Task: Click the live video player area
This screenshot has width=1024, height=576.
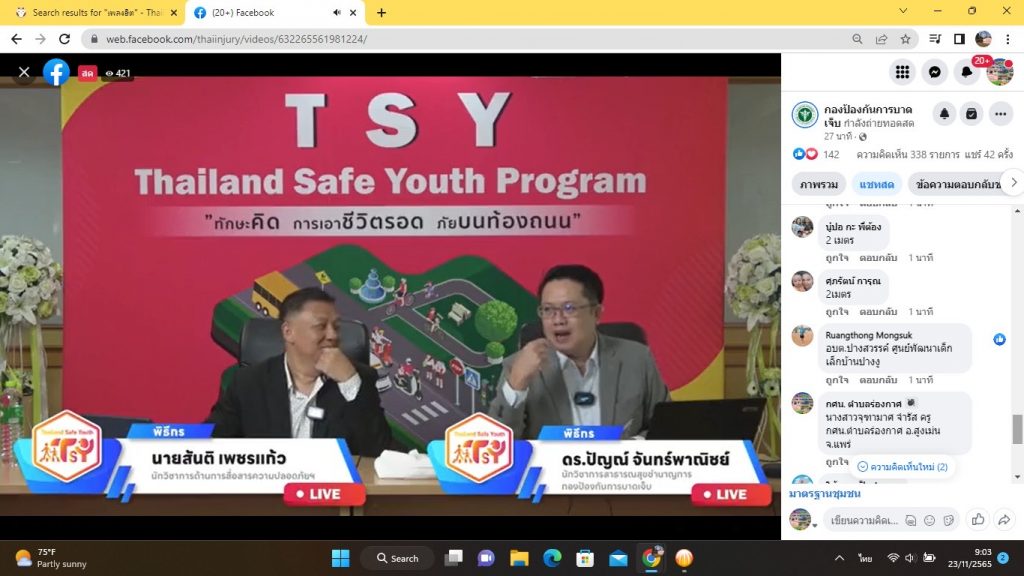Action: pyautogui.click(x=391, y=296)
